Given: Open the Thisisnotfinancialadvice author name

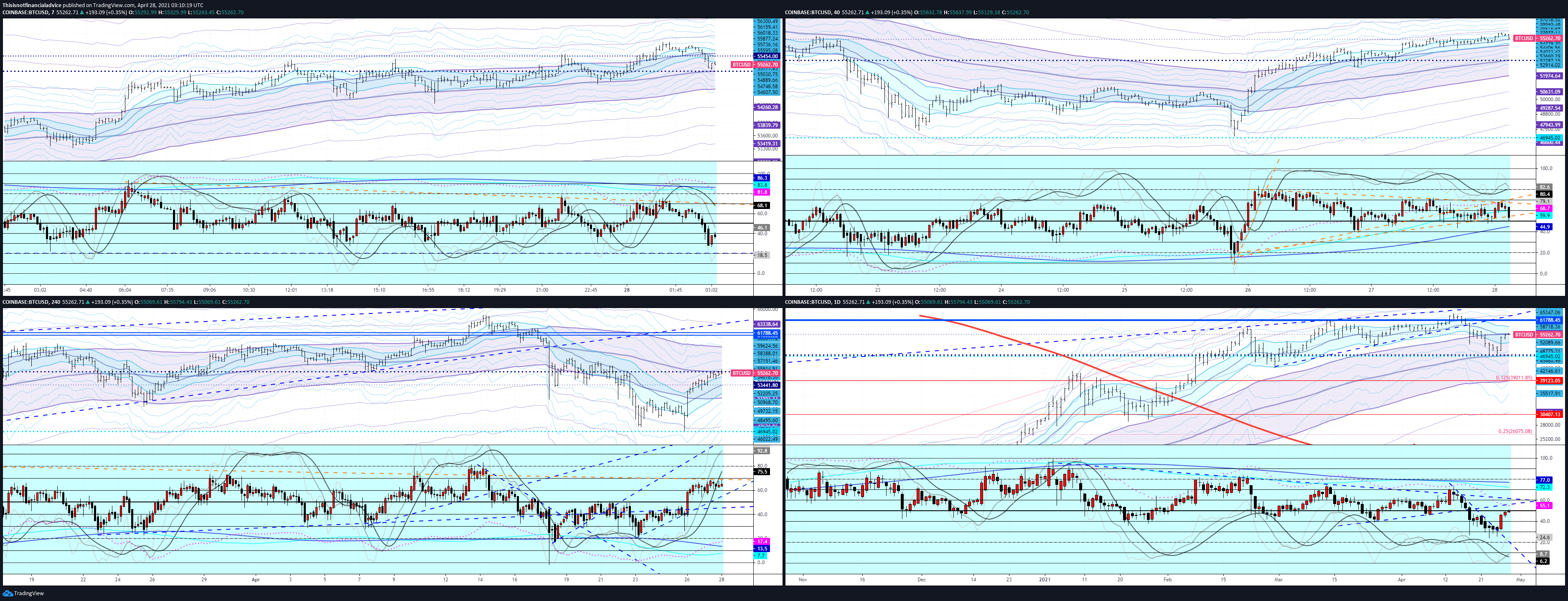Looking at the screenshot, I should tap(32, 5).
